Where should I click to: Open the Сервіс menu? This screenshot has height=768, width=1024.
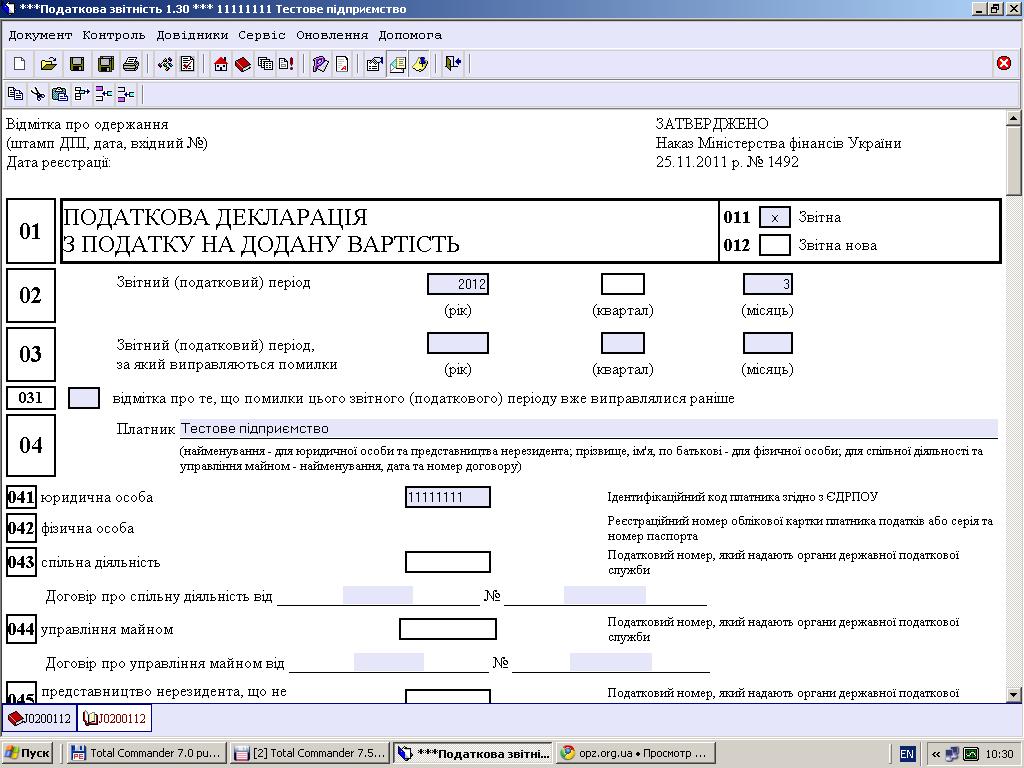click(x=262, y=35)
